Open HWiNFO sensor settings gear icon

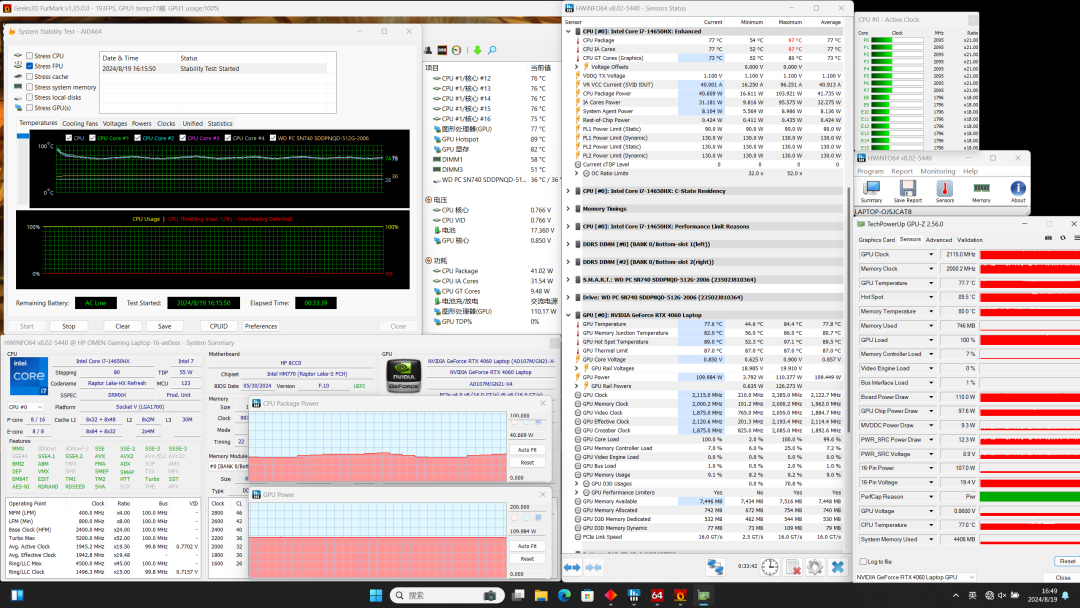[x=814, y=567]
